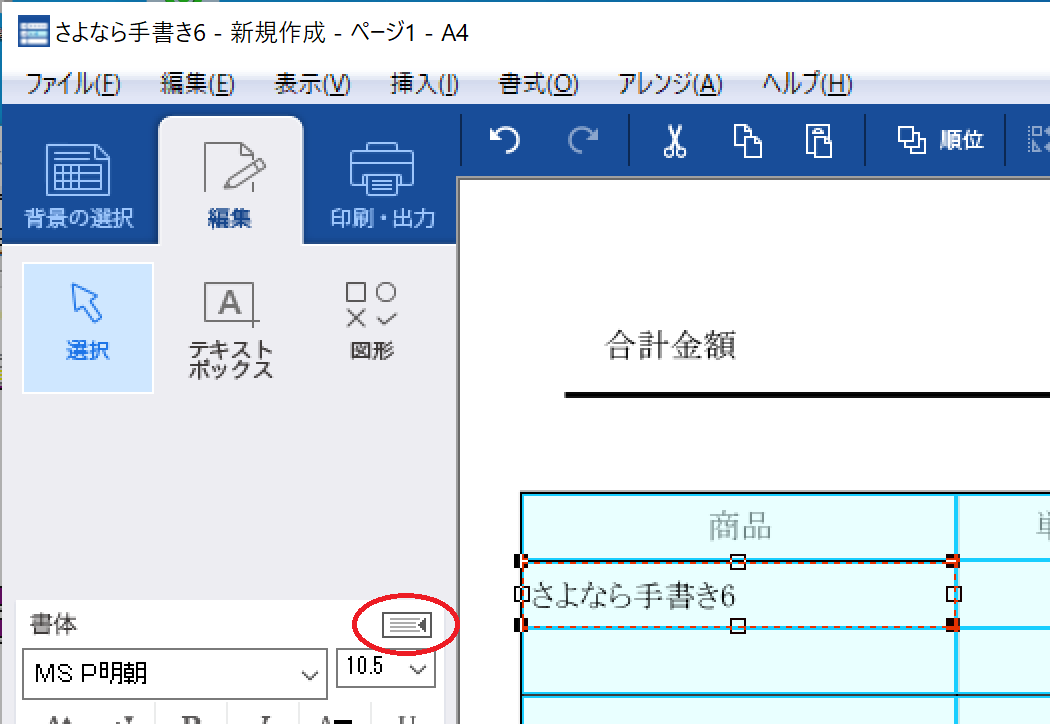
Task: Select the 選択 arrow tool
Action: click(x=88, y=328)
